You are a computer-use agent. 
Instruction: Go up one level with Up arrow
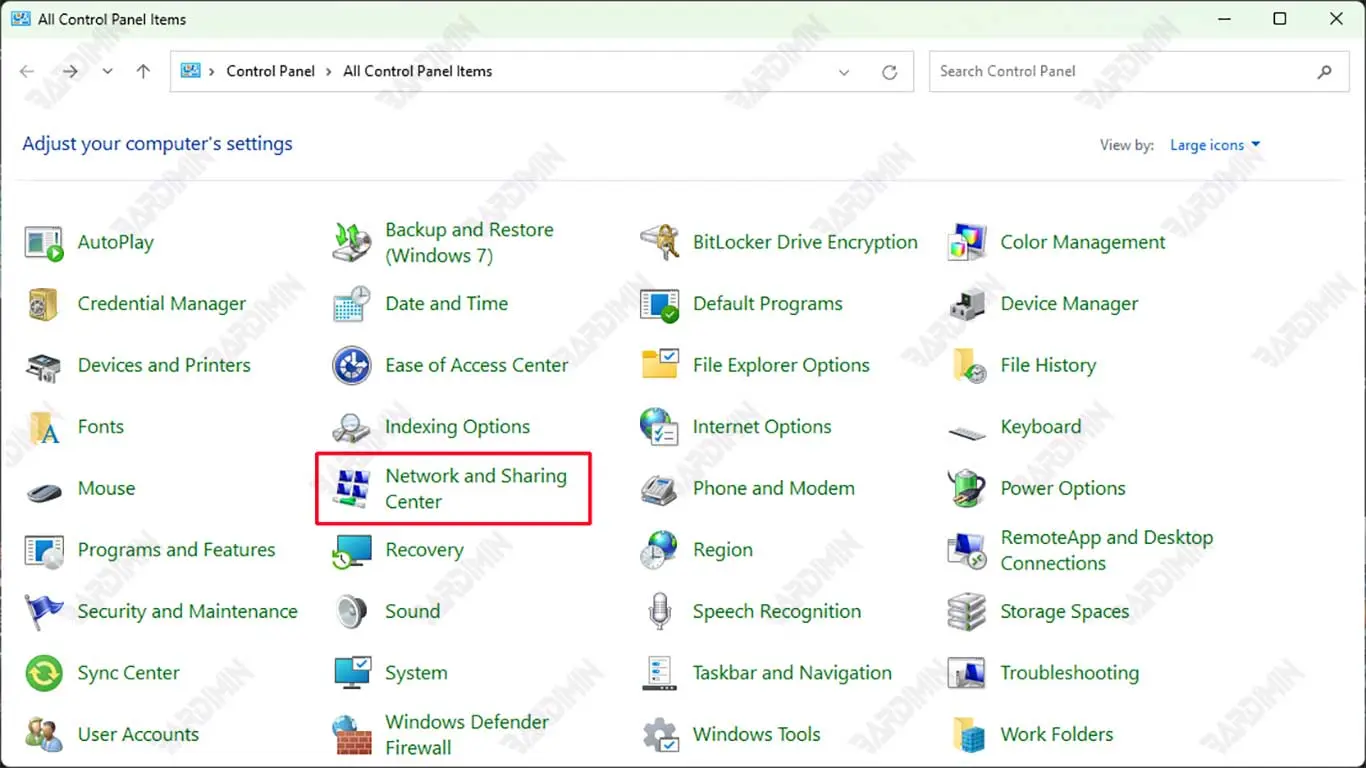(143, 72)
